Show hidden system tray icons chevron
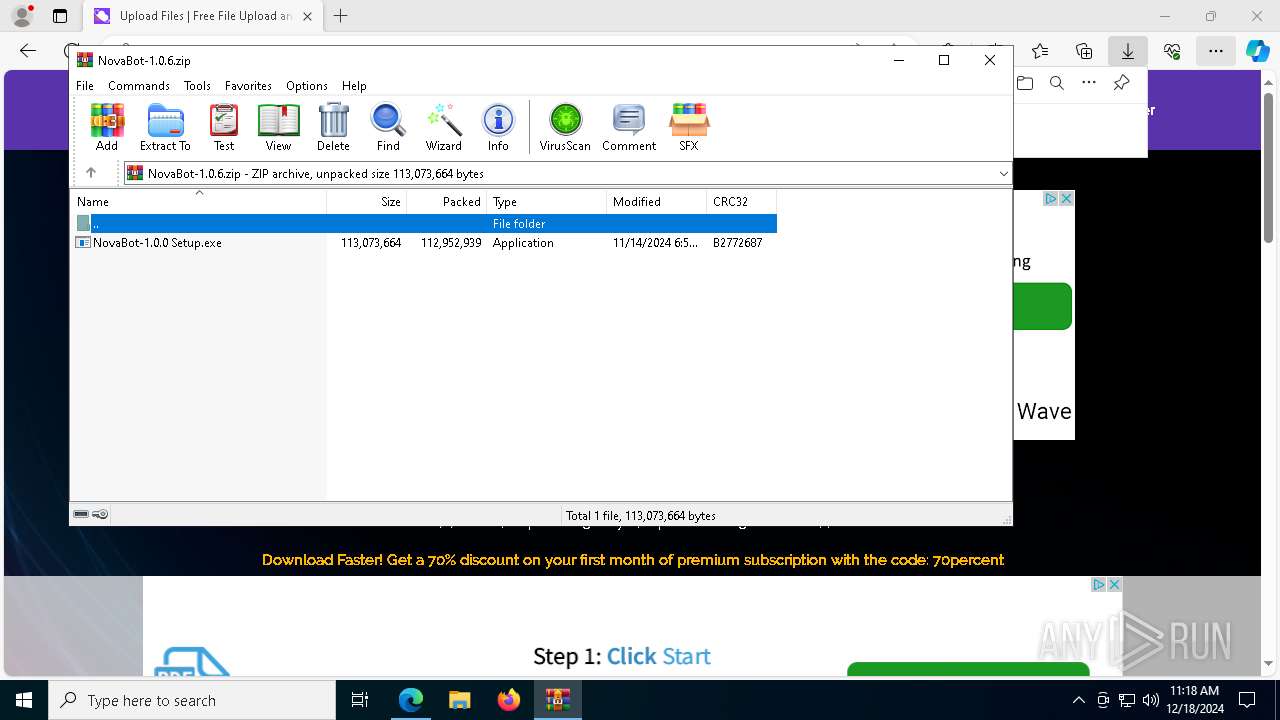Screen dimensions: 1280x720 pos(1078,700)
